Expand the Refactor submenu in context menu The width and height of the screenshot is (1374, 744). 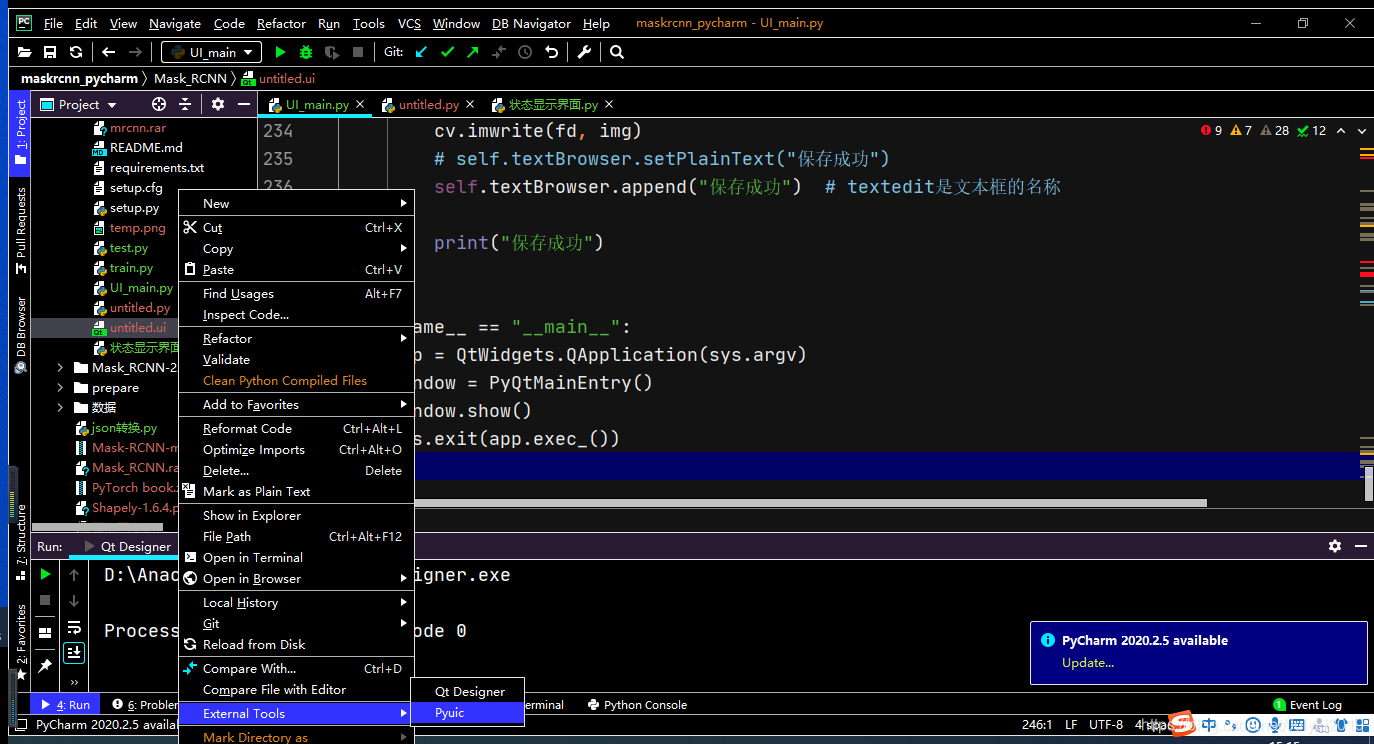[296, 339]
